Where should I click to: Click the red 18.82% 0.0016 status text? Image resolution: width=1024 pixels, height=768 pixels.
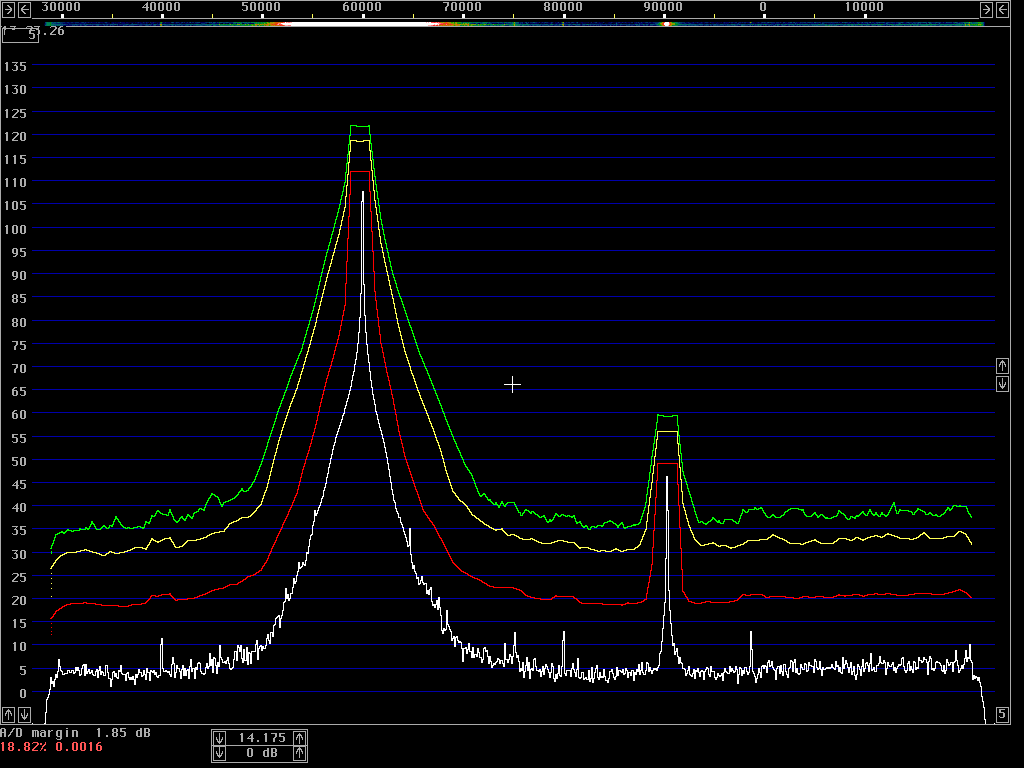pyautogui.click(x=51, y=747)
